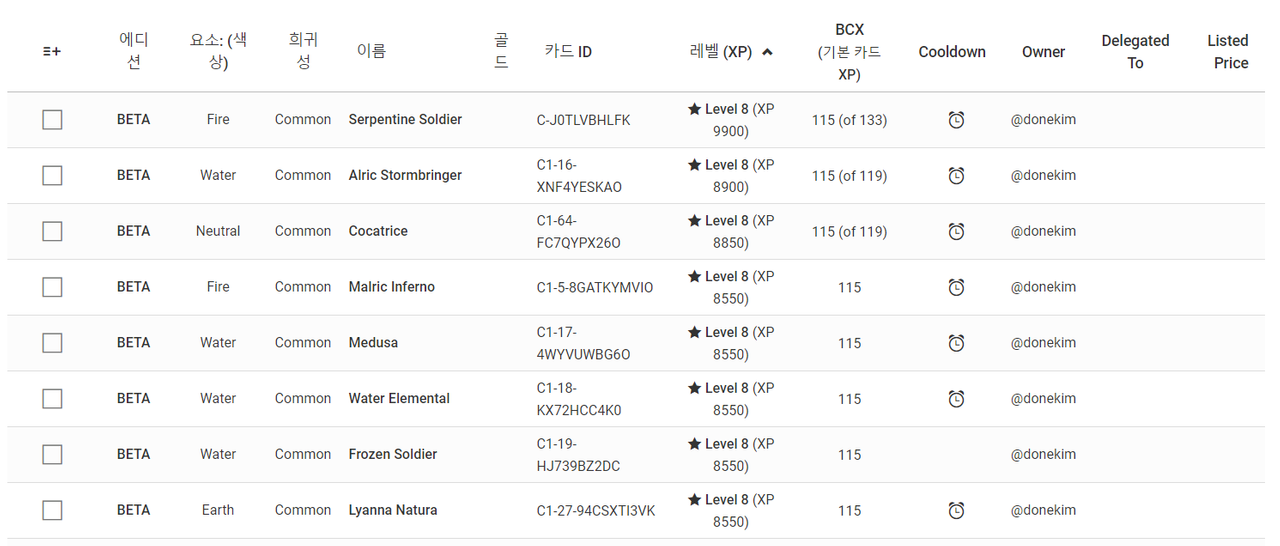1280x546 pixels.
Task: Check the box next to Frozen Soldier
Action: [x=52, y=455]
